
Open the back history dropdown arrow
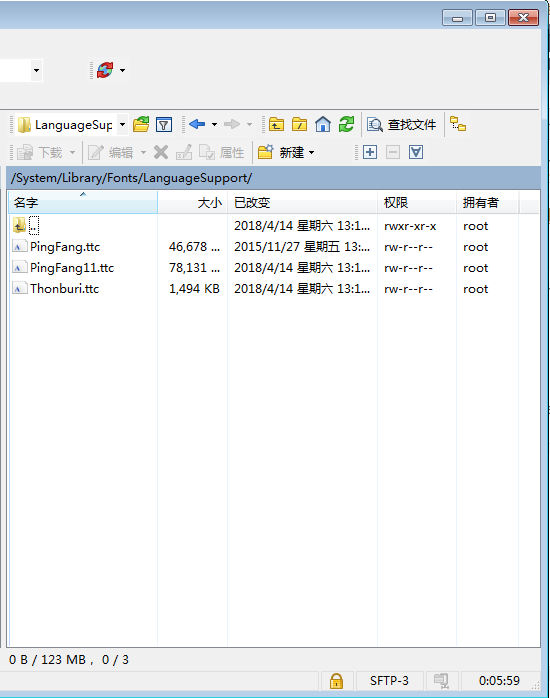pos(214,125)
